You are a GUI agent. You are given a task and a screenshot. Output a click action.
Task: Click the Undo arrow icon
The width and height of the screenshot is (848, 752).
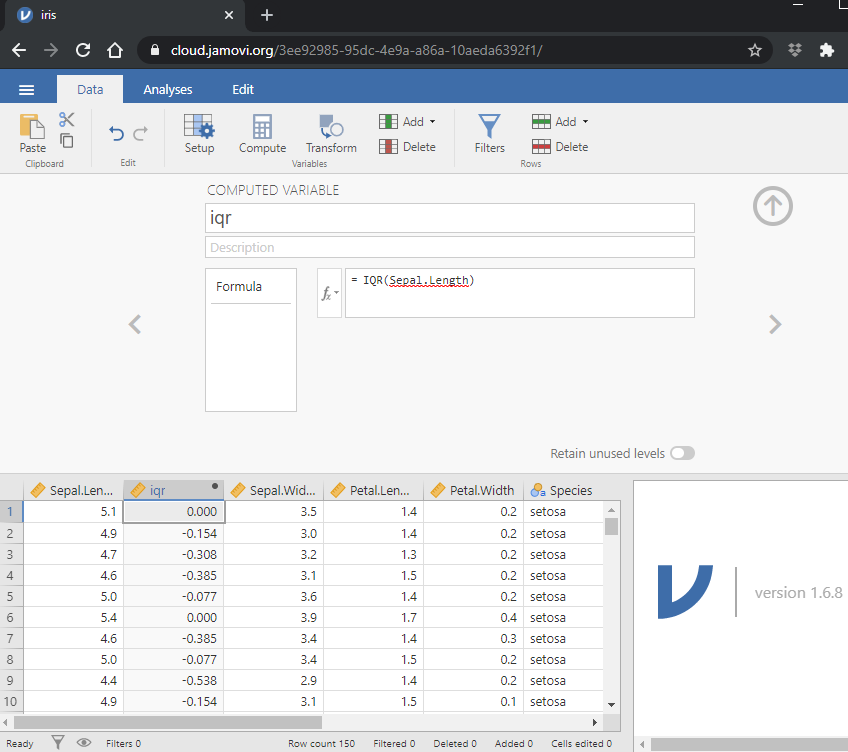[x=116, y=133]
